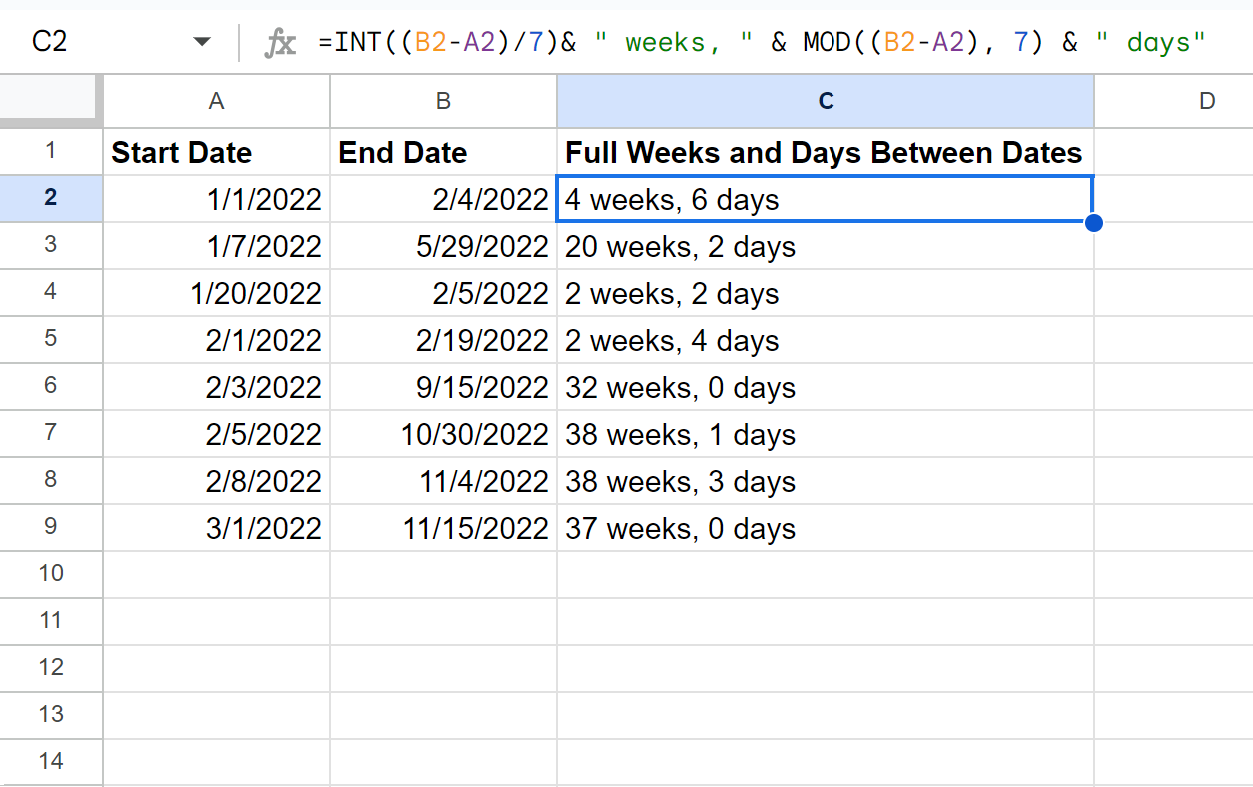Select row 6 header
The image size is (1253, 787).
pyautogui.click(x=51, y=387)
